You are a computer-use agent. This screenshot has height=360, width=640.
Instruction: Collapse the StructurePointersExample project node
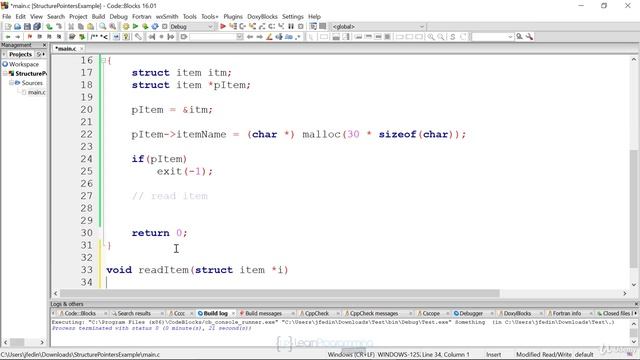pyautogui.click(x=5, y=73)
